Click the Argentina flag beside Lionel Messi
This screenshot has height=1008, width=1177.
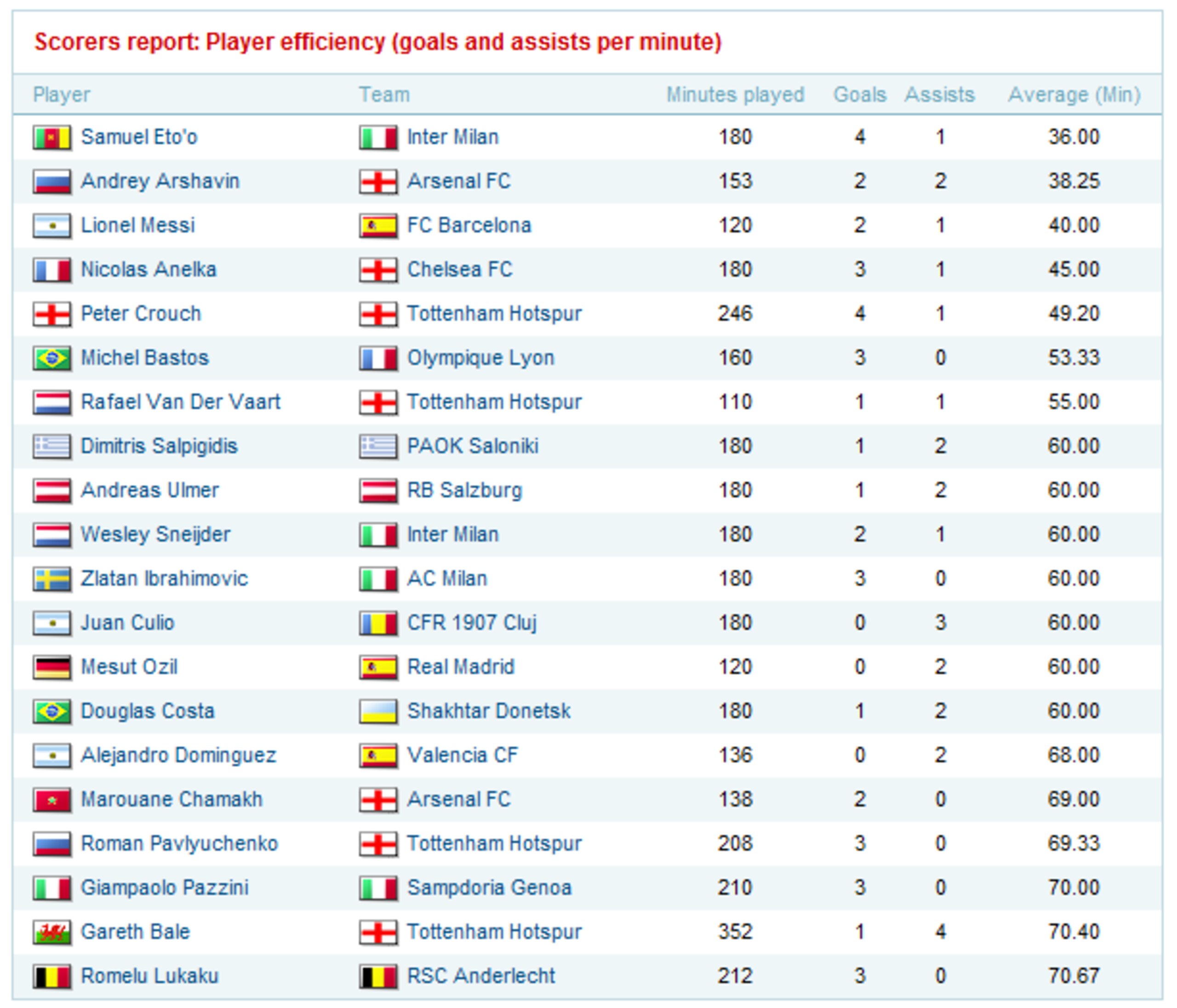pos(52,226)
